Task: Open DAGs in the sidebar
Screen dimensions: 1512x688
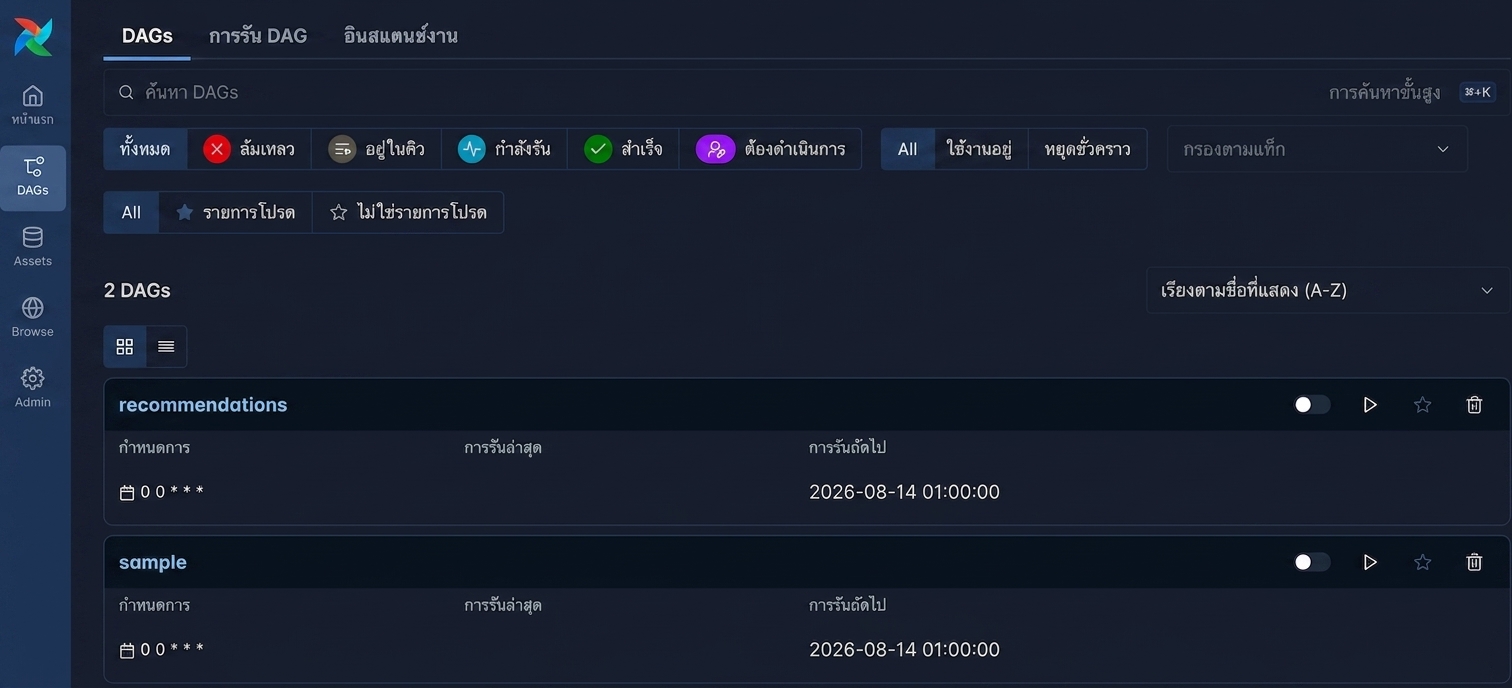Action: 33,177
